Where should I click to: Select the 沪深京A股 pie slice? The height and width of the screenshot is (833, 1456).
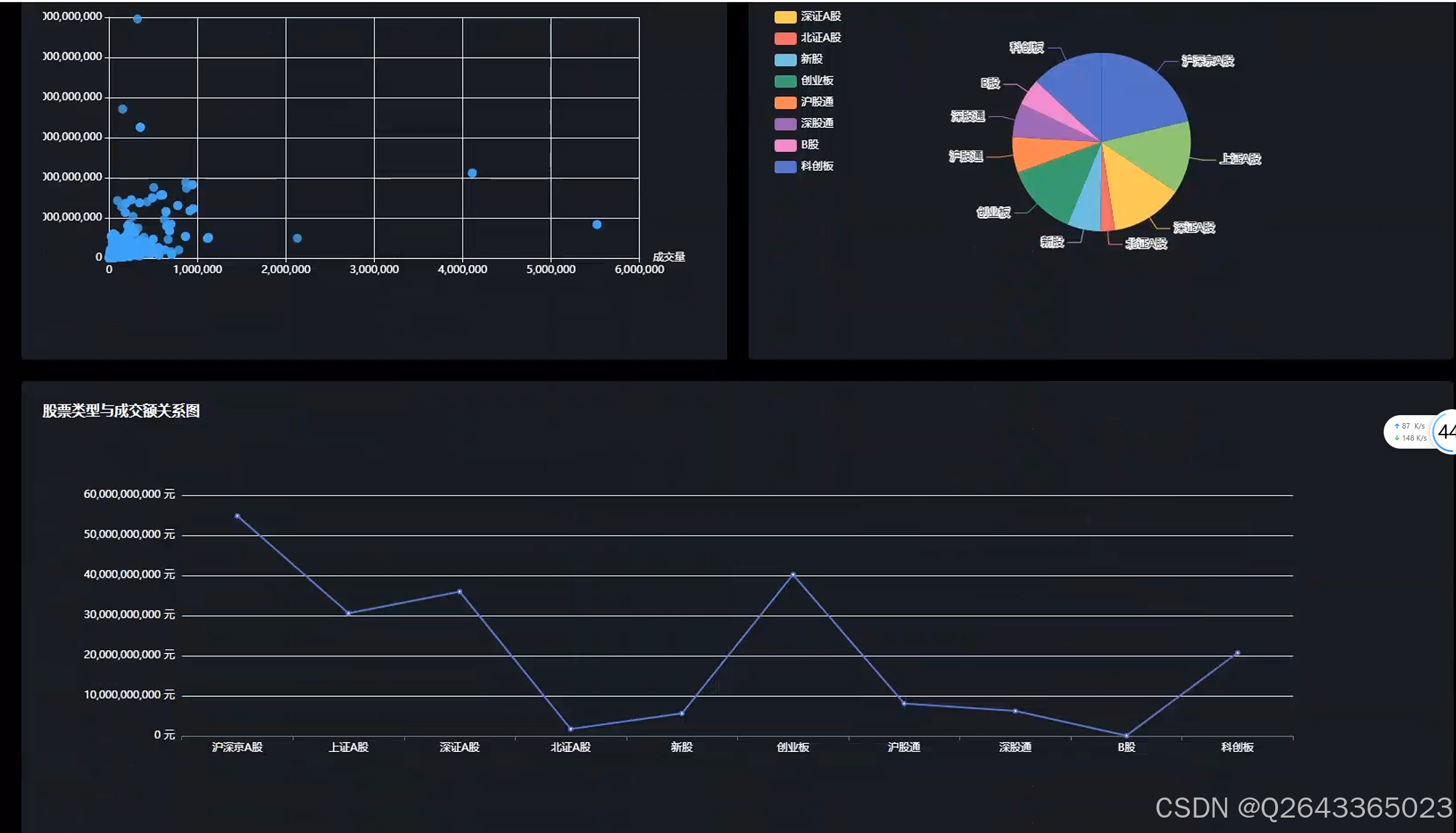1139,97
